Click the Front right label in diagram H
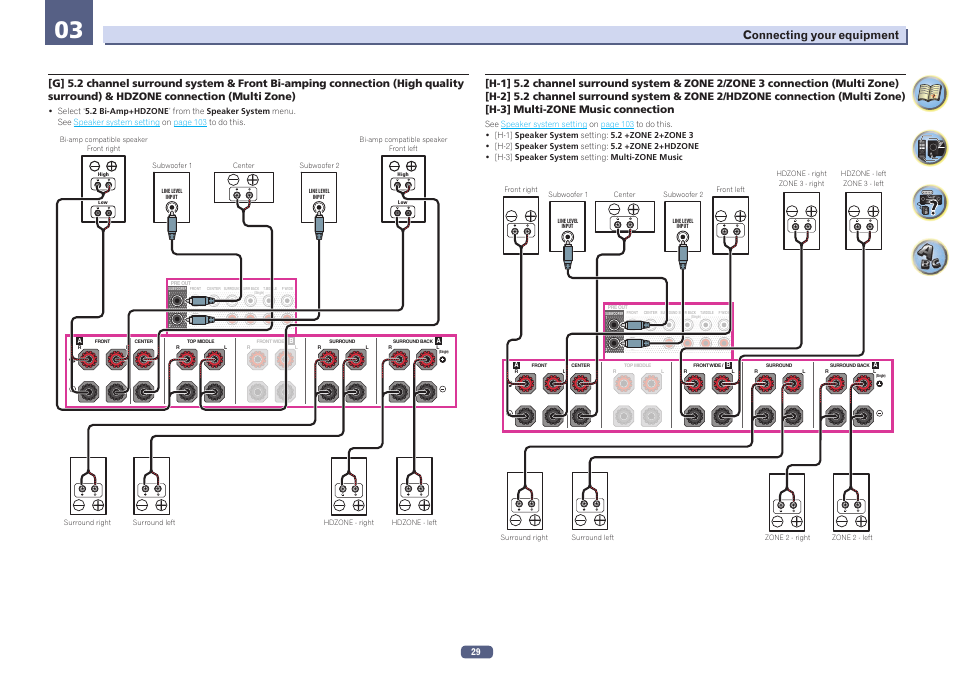The width and height of the screenshot is (954, 675). (x=521, y=190)
